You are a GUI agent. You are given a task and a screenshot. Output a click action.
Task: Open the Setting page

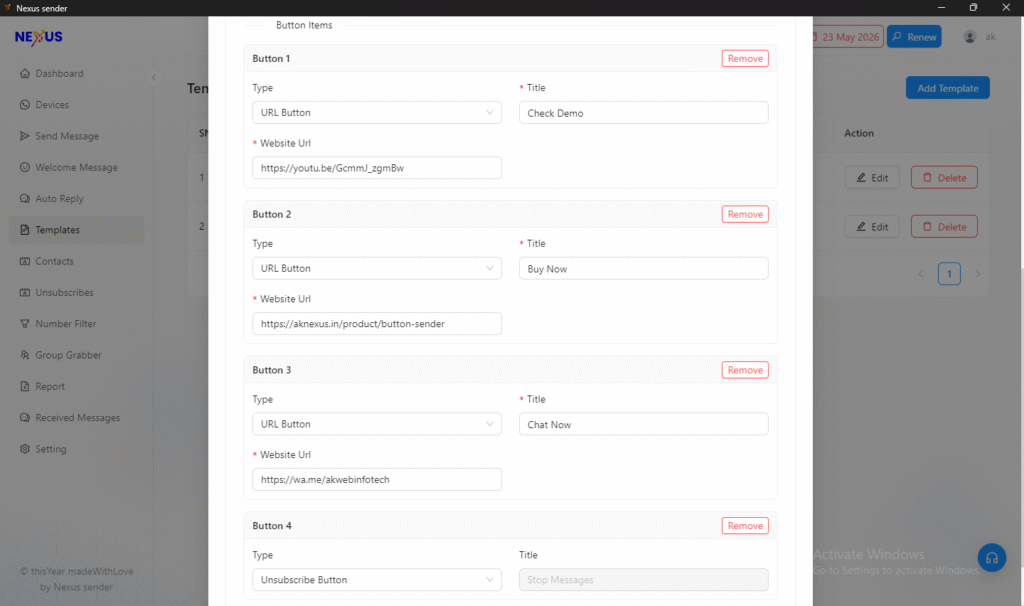76,449
